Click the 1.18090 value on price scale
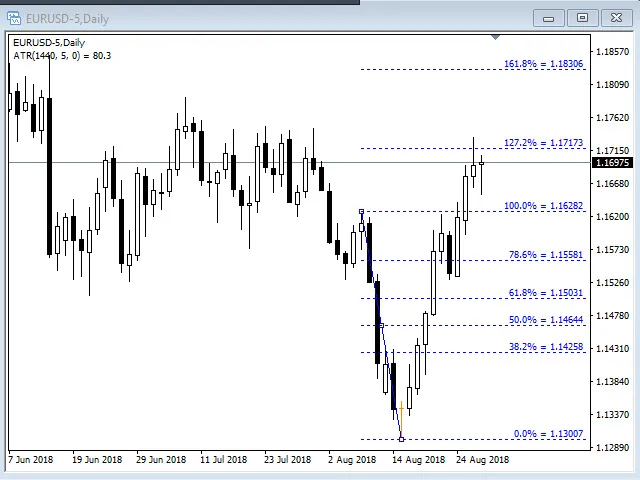 pos(611,85)
